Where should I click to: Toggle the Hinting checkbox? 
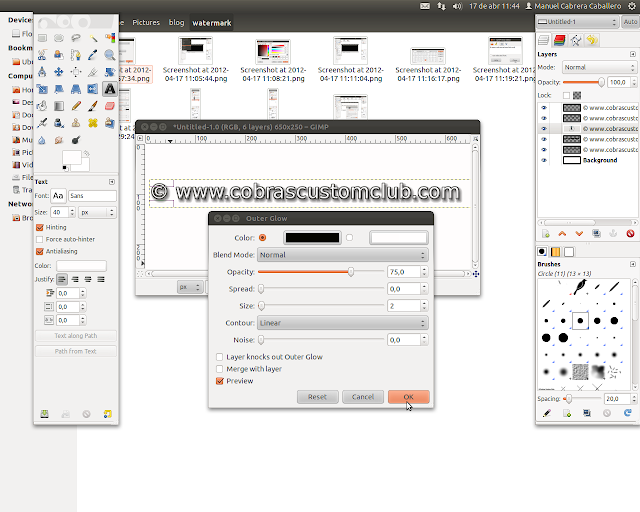click(x=40, y=227)
